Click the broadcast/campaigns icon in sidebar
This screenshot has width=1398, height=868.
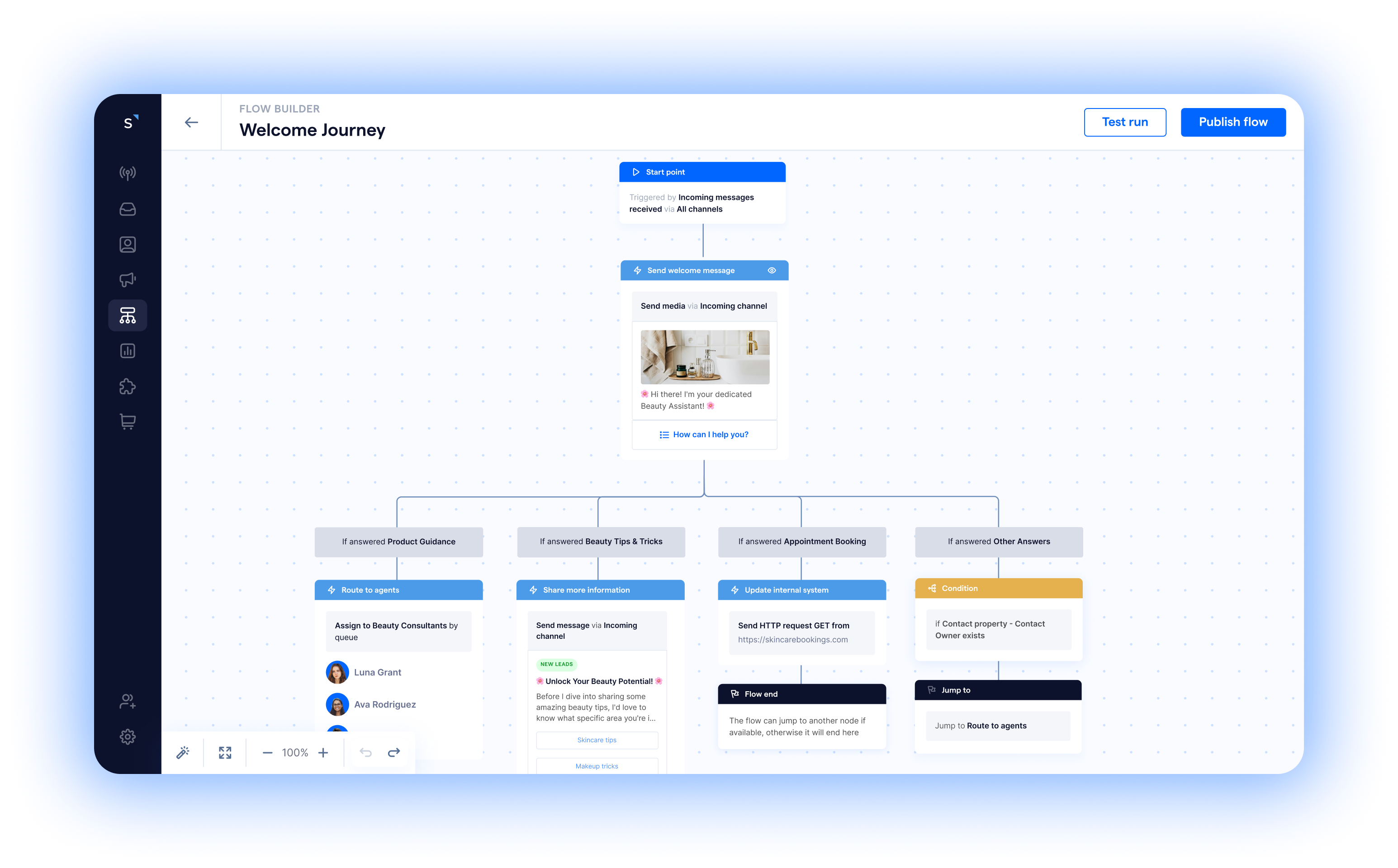coord(127,279)
